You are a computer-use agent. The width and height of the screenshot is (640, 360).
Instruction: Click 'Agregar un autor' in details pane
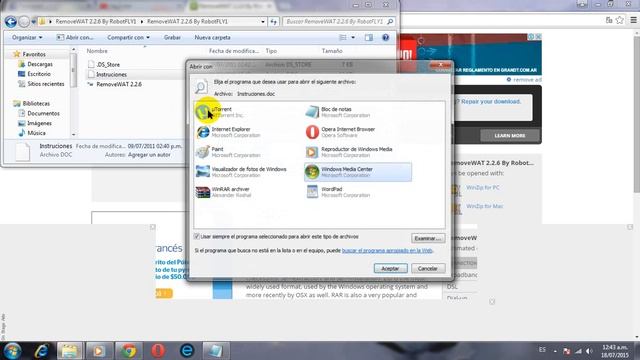[149, 155]
